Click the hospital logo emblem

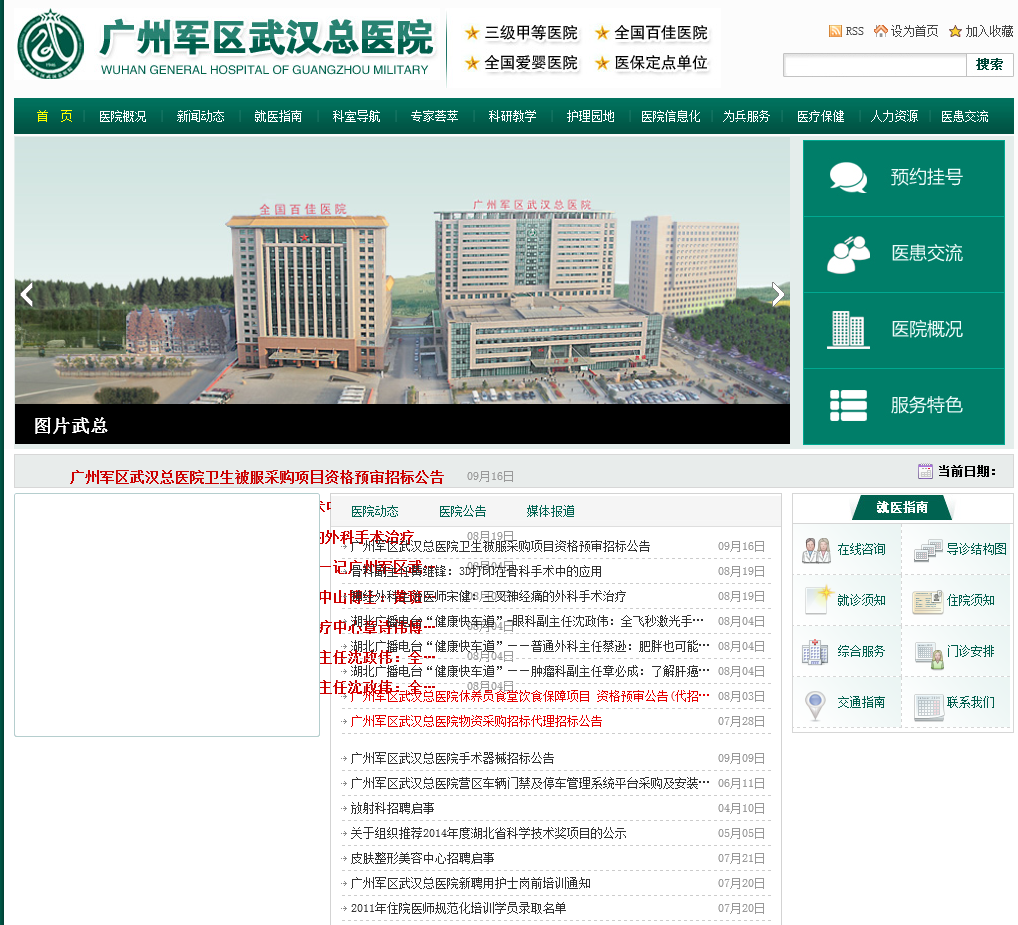pyautogui.click(x=50, y=44)
